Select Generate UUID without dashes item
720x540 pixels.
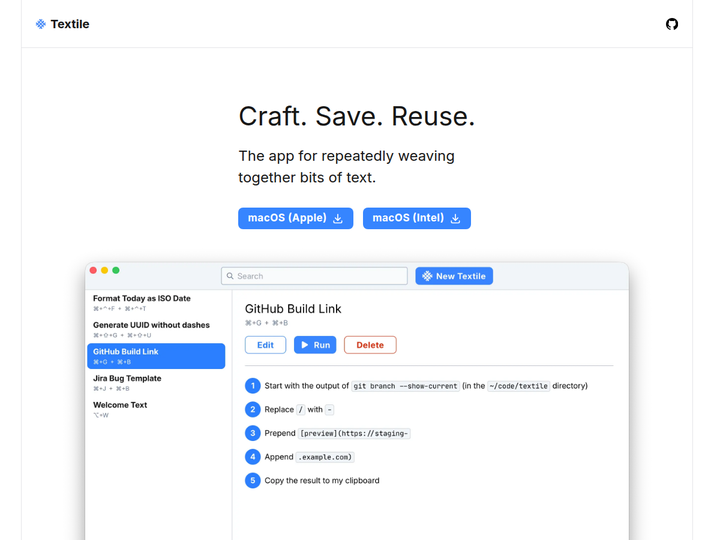click(x=156, y=330)
